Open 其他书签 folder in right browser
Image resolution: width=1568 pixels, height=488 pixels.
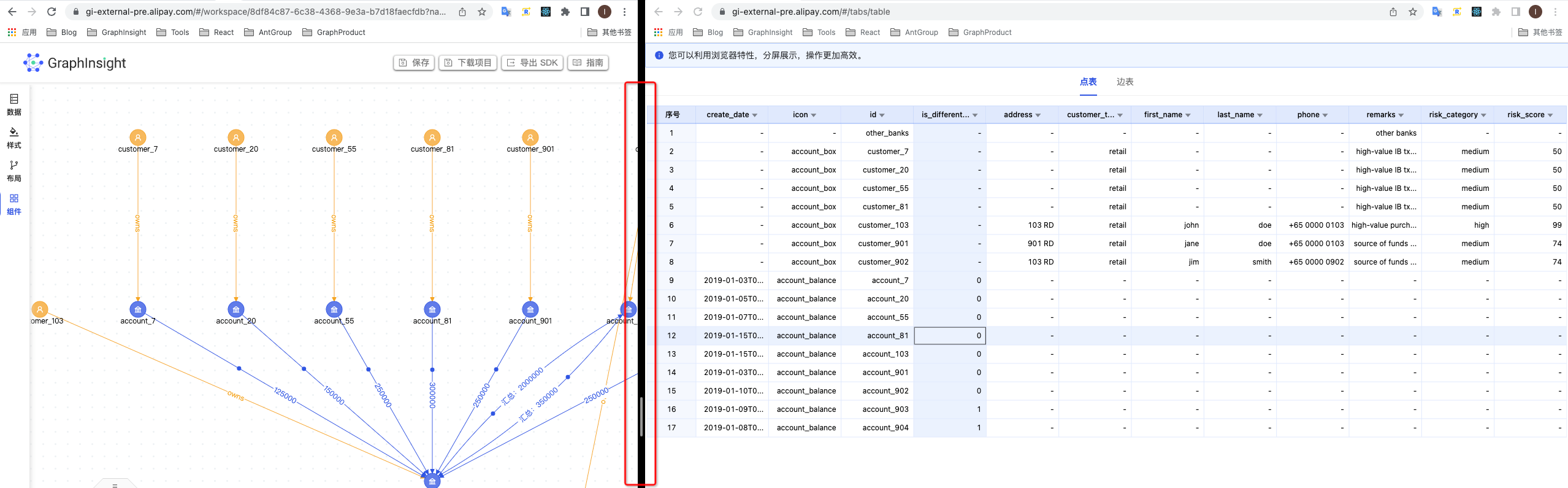(x=1540, y=33)
